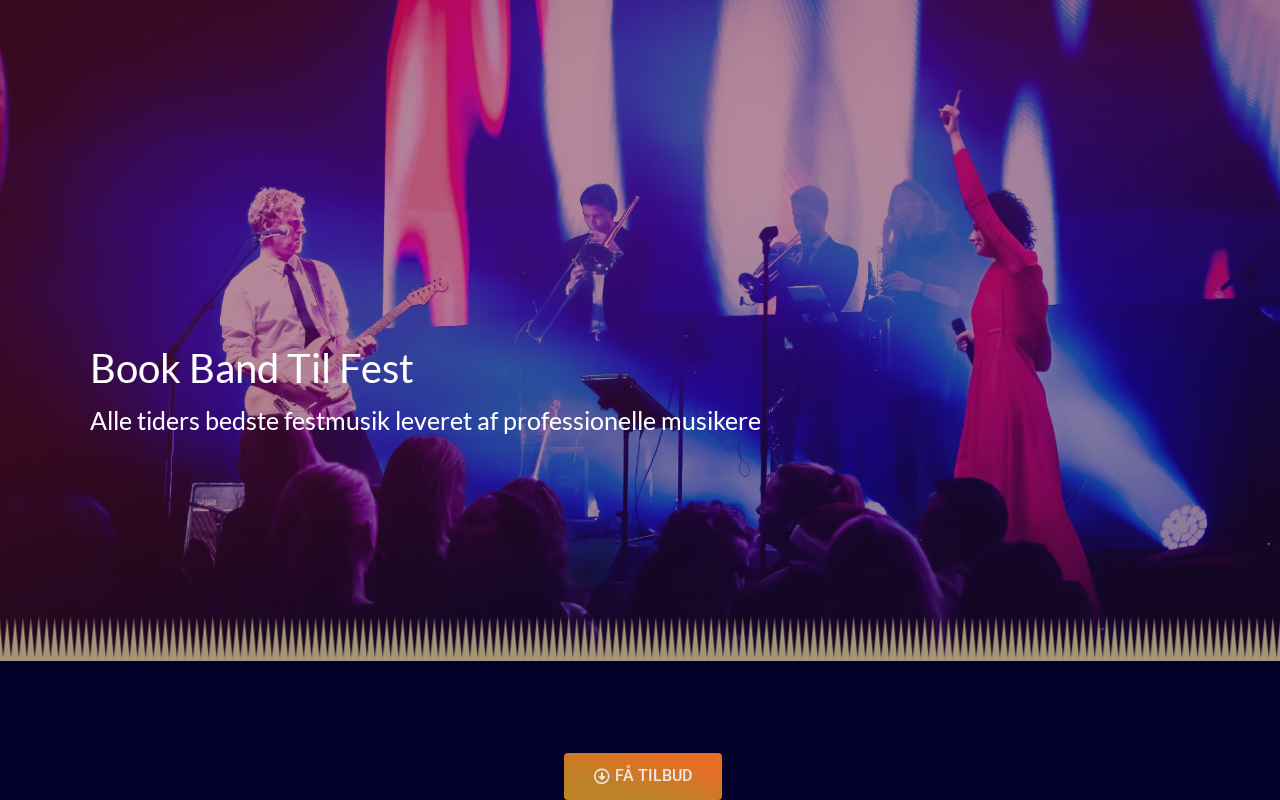Click the gold zigzag divider below the photo
1280x800 pixels.
pyautogui.click(x=640, y=639)
